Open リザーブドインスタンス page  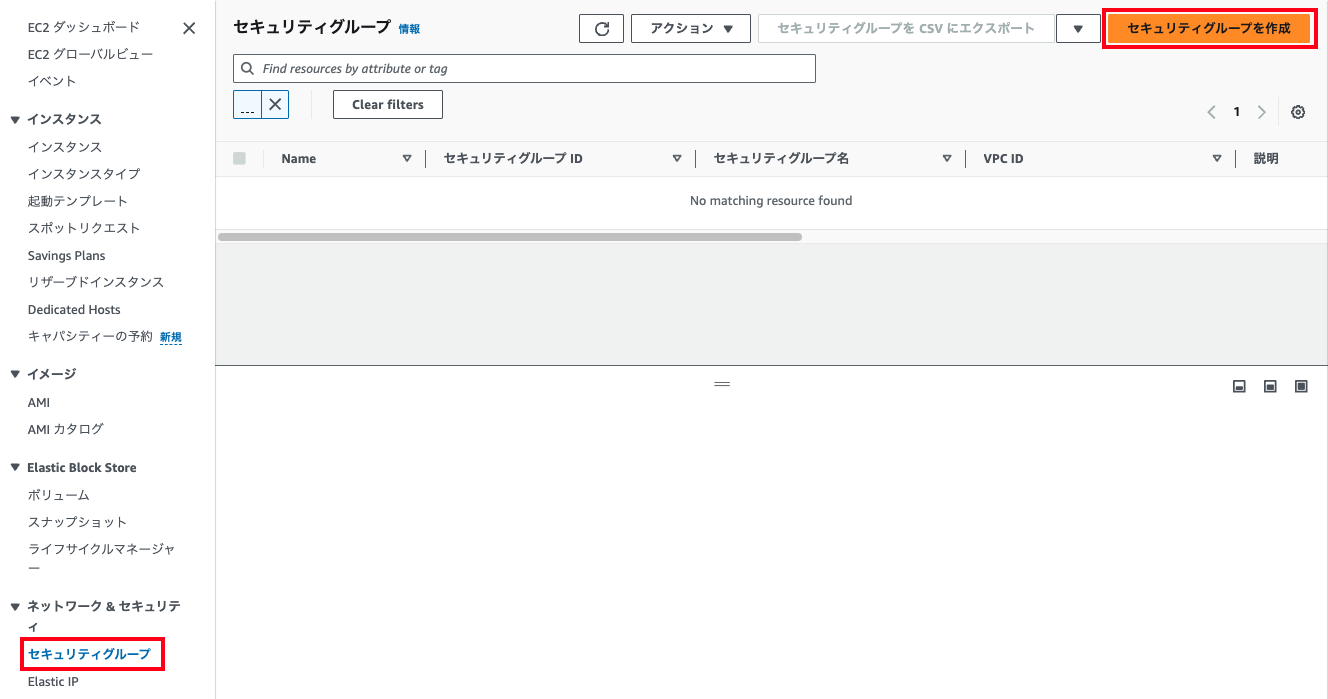96,282
